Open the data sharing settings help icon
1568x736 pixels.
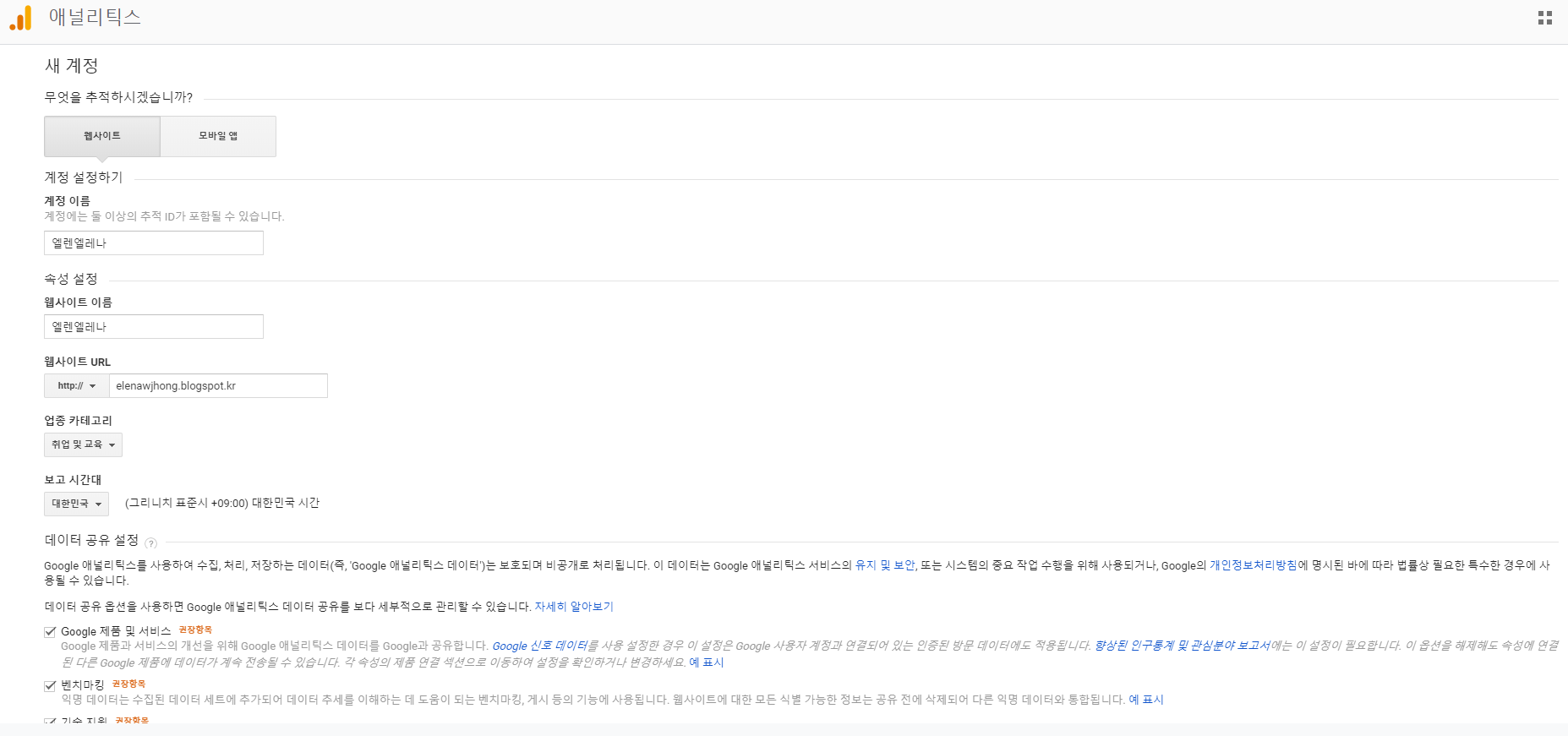pyautogui.click(x=151, y=543)
